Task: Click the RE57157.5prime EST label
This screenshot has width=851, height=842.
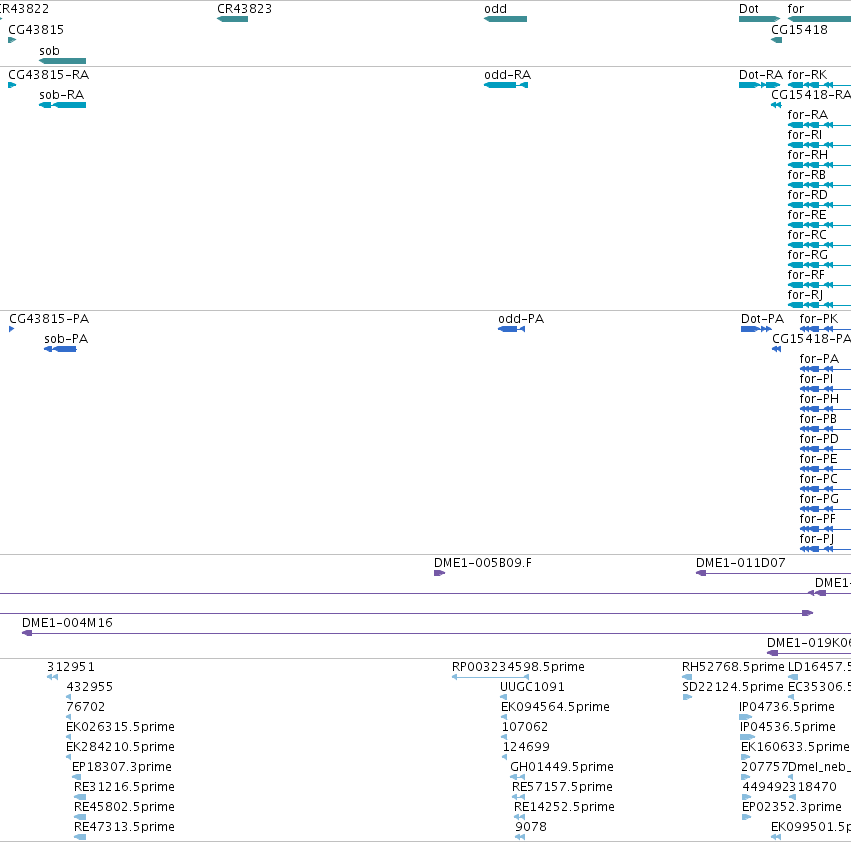Action: tap(562, 787)
